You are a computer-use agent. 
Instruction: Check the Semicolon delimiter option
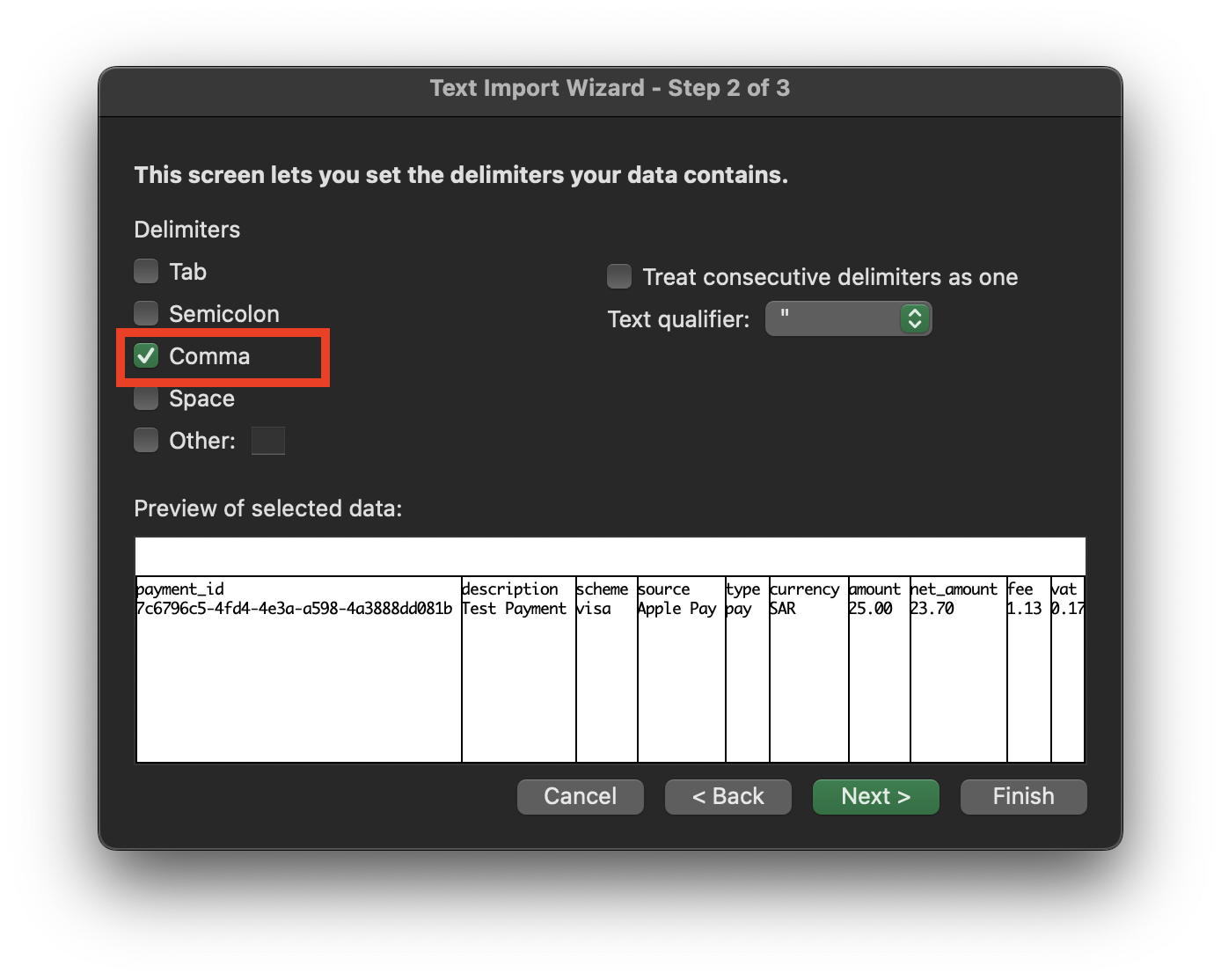146,313
